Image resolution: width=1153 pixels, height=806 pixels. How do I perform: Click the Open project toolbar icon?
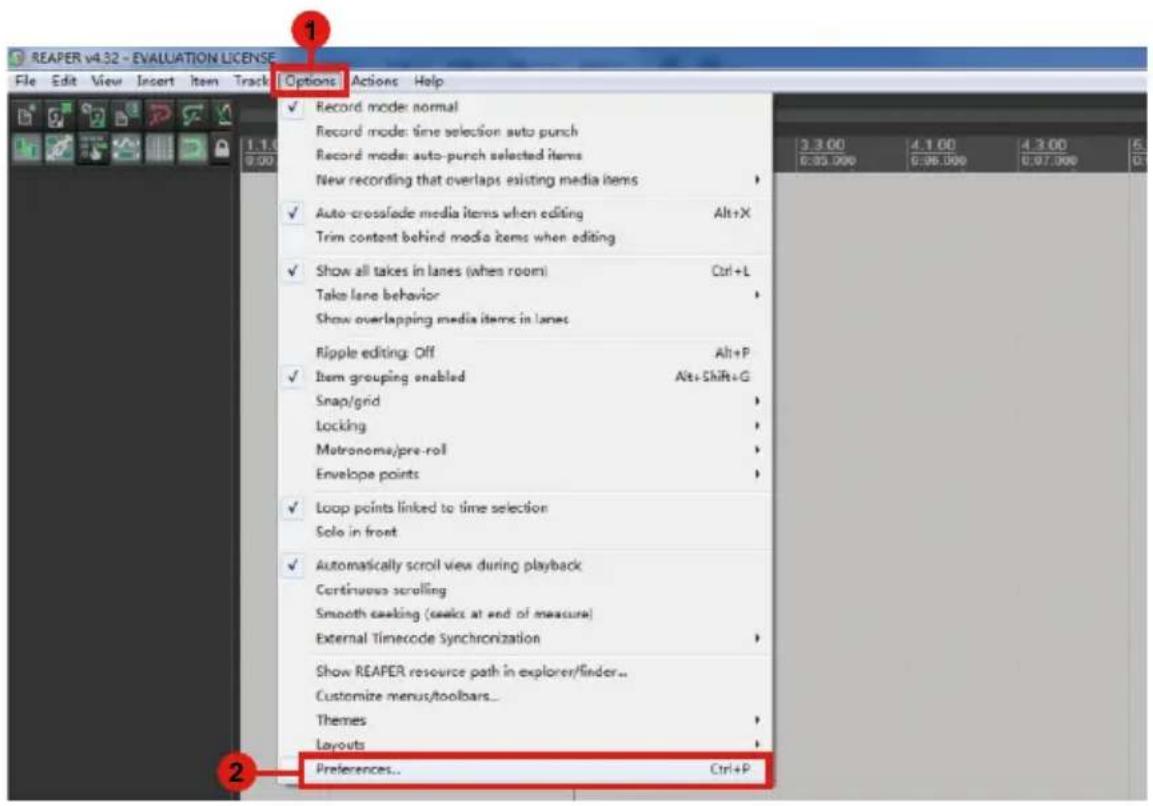pyautogui.click(x=59, y=115)
